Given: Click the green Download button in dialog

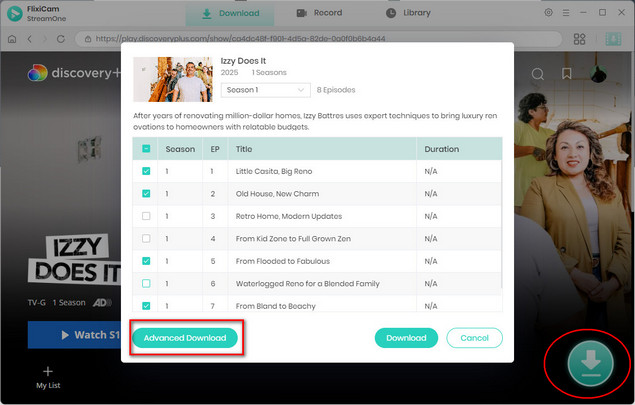Looking at the screenshot, I should coord(406,338).
